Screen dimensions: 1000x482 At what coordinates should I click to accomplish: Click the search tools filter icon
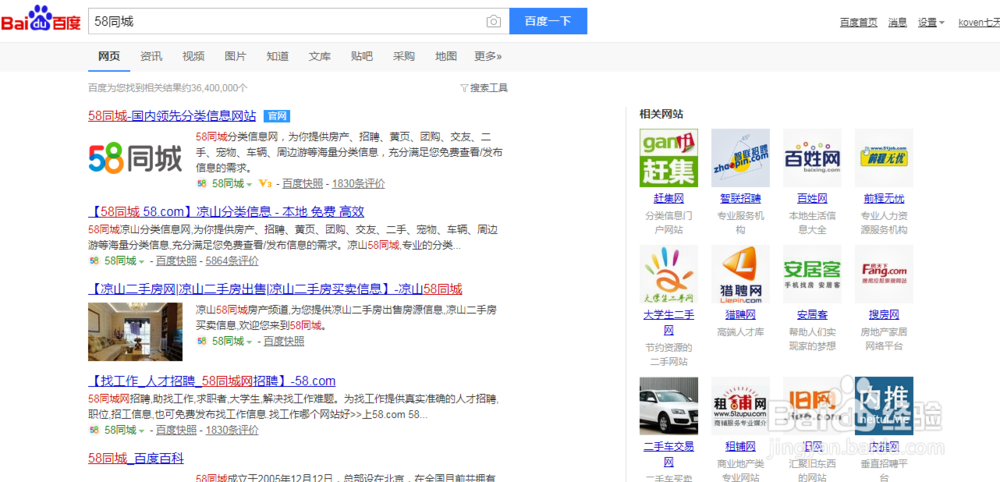coord(464,88)
